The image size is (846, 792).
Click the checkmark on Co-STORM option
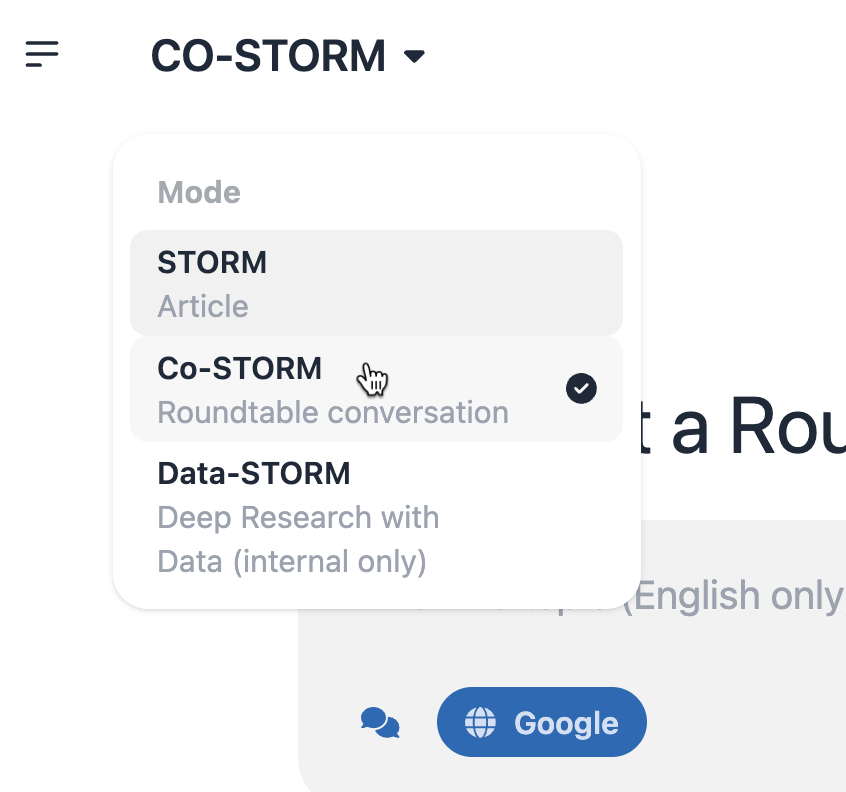point(581,388)
